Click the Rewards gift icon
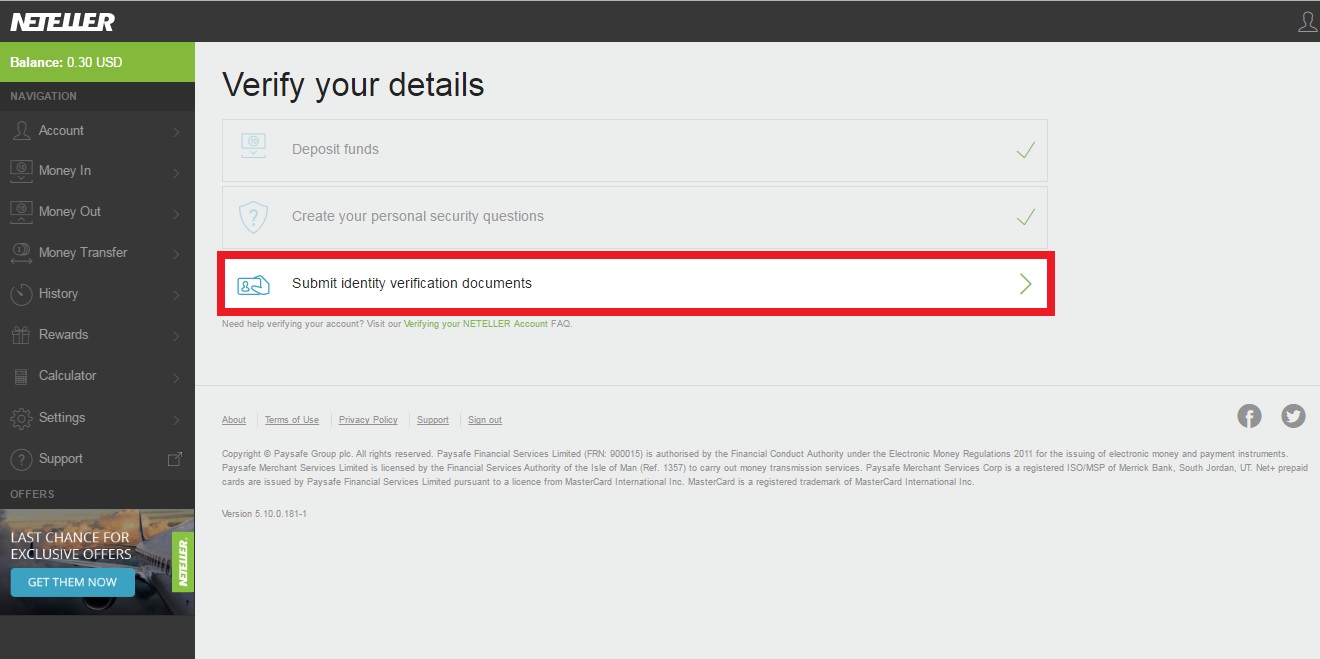 (21, 334)
